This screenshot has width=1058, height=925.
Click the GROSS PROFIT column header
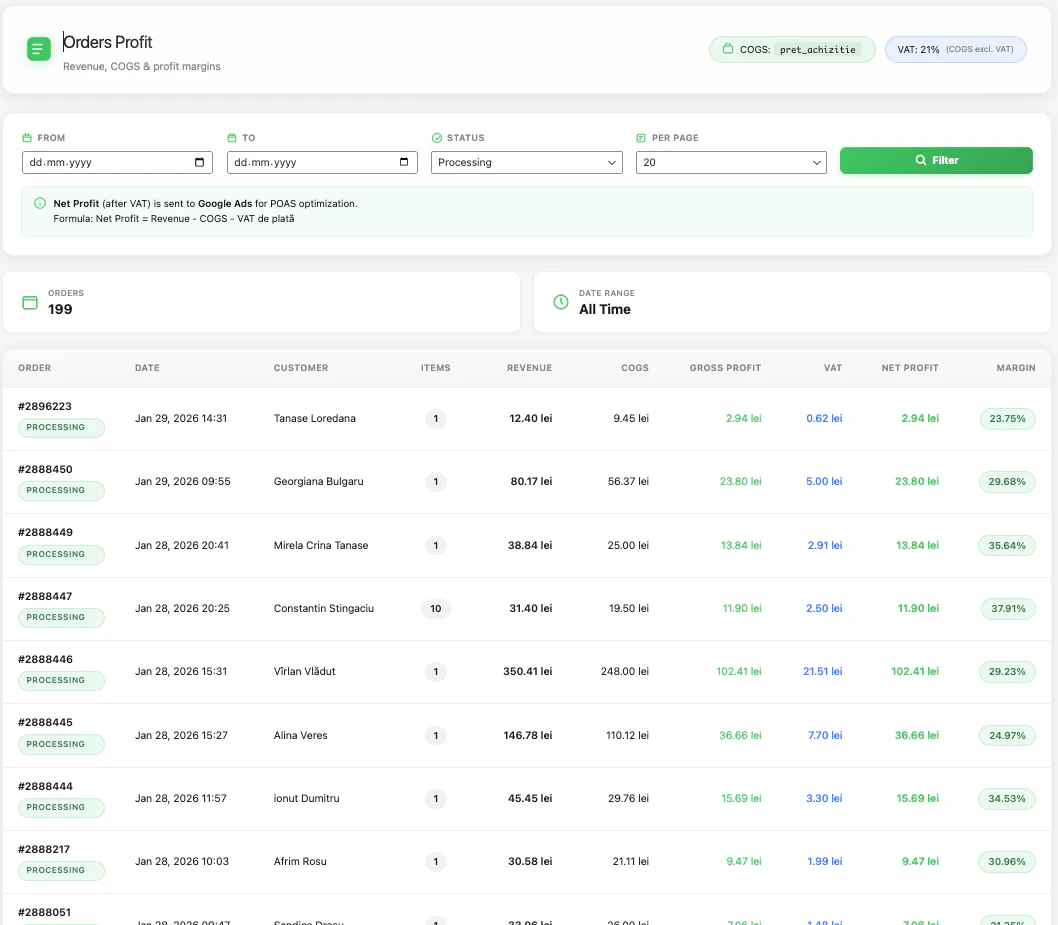(x=725, y=368)
